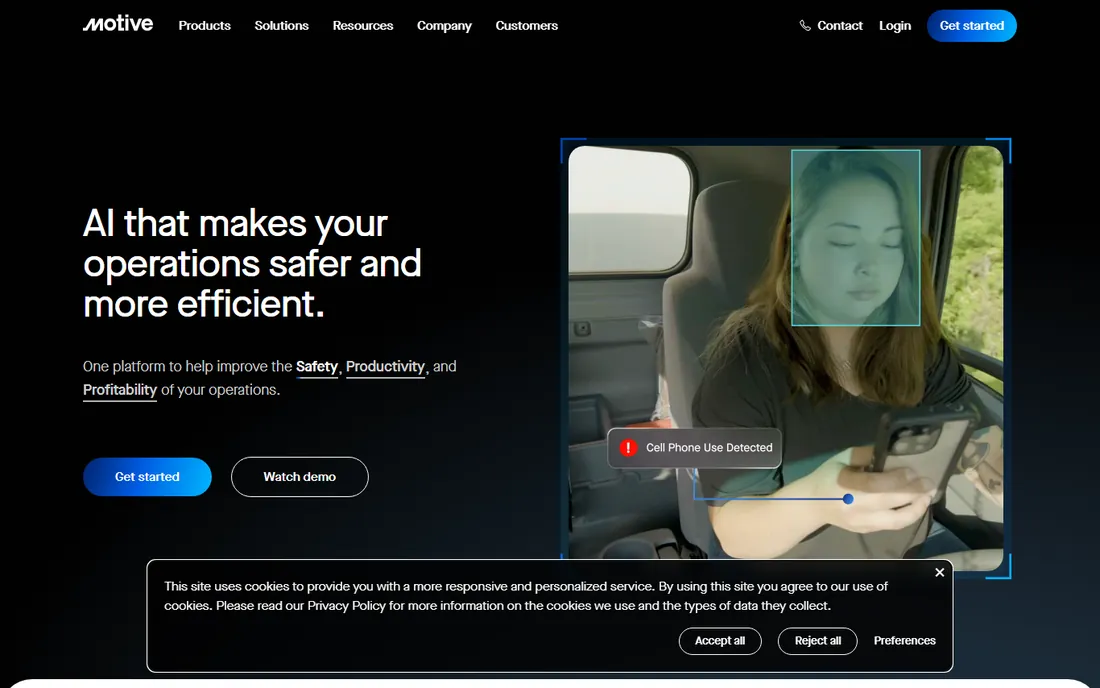Reject all cookies
The width and height of the screenshot is (1100, 688).
coord(817,641)
